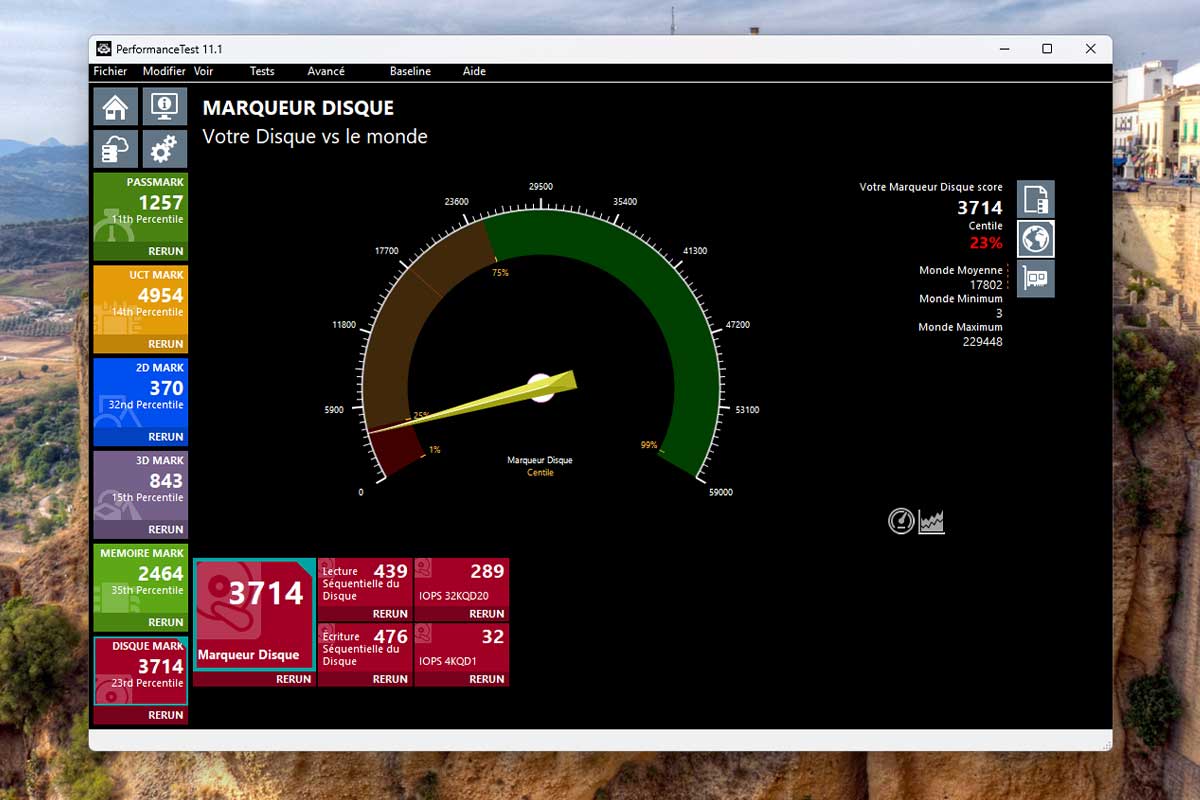
Task: Open the Modifier menu
Action: [164, 71]
